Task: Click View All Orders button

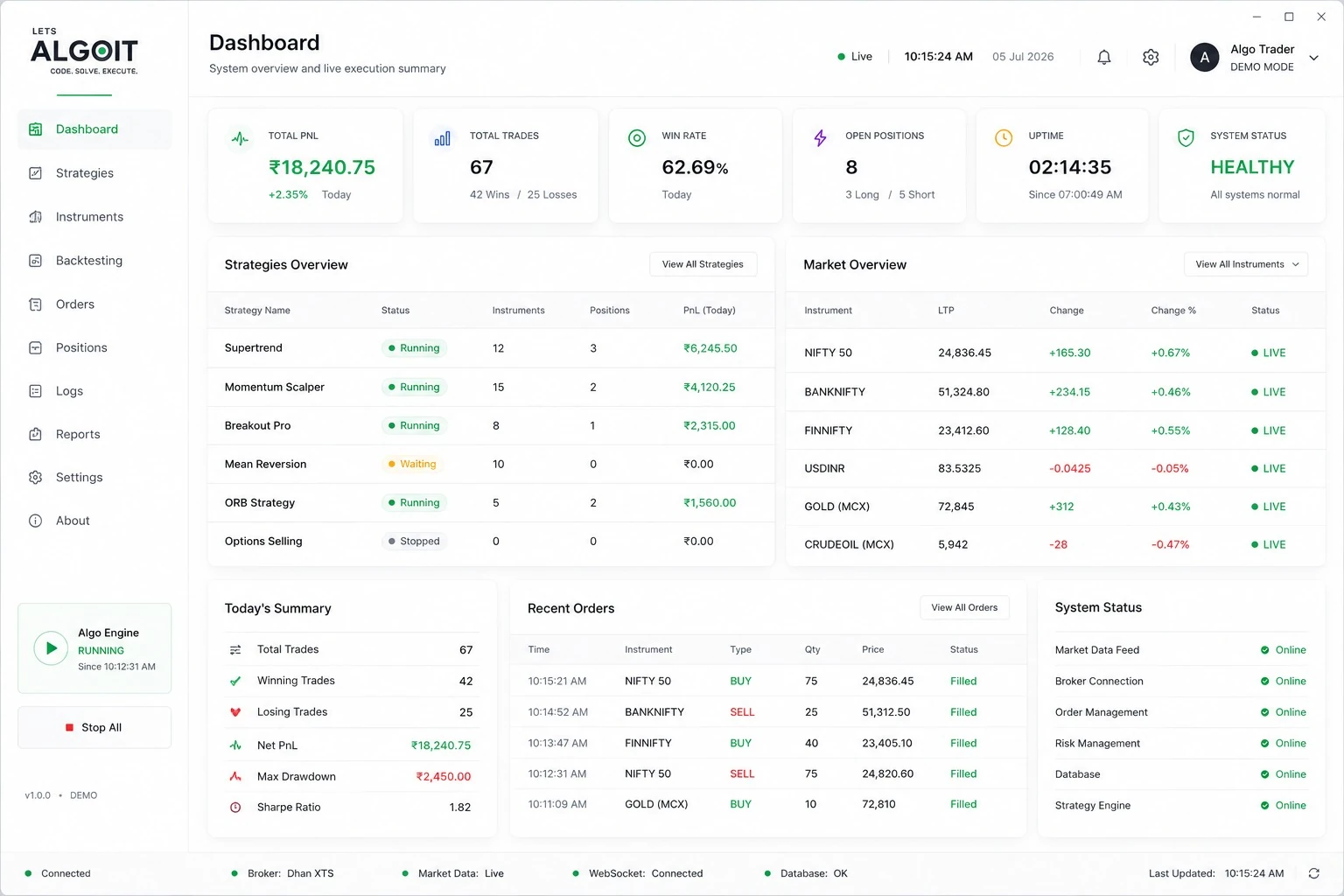Action: click(x=964, y=607)
